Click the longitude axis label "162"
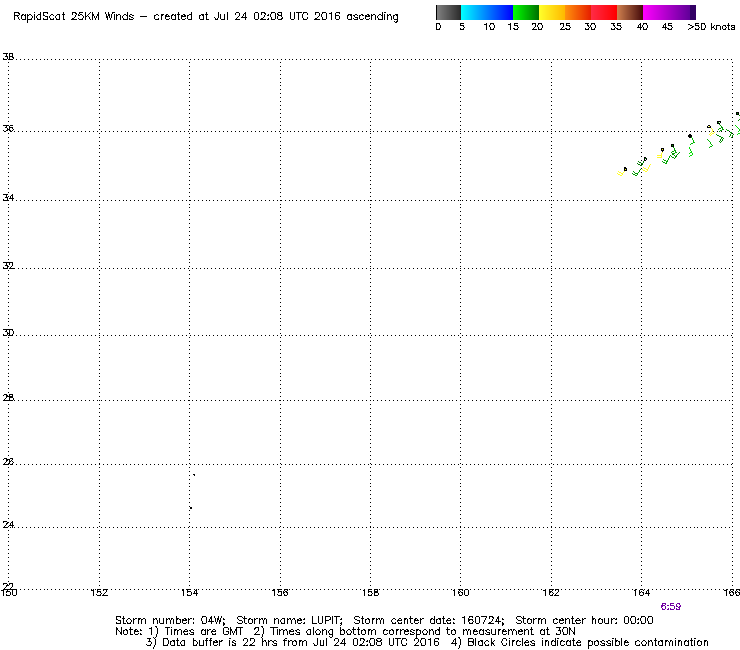Viewport: 740px width, 650px height. point(551,592)
